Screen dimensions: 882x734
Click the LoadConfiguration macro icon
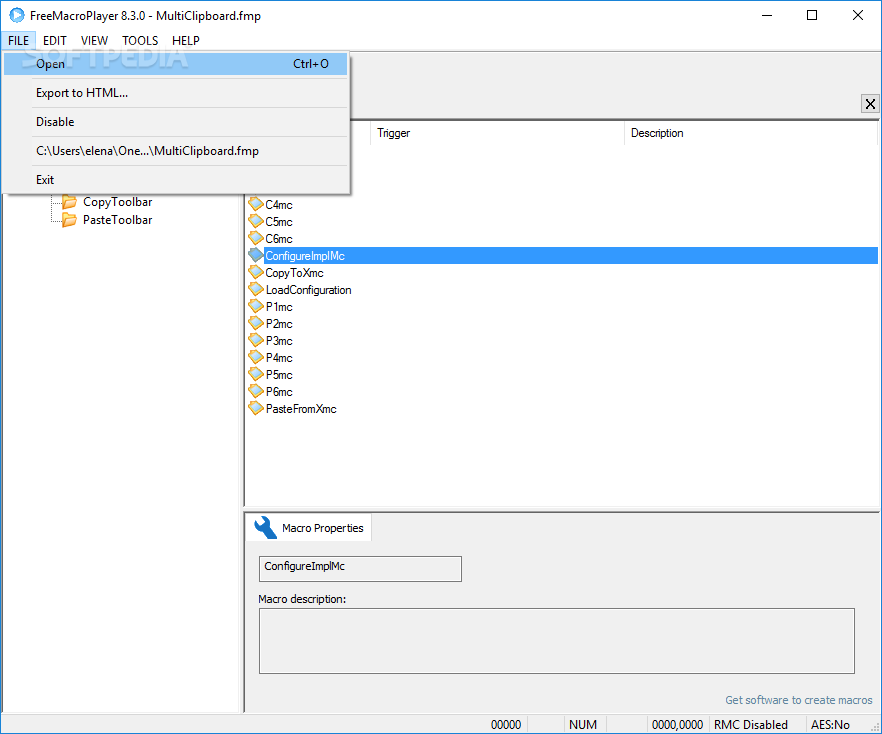pos(256,289)
